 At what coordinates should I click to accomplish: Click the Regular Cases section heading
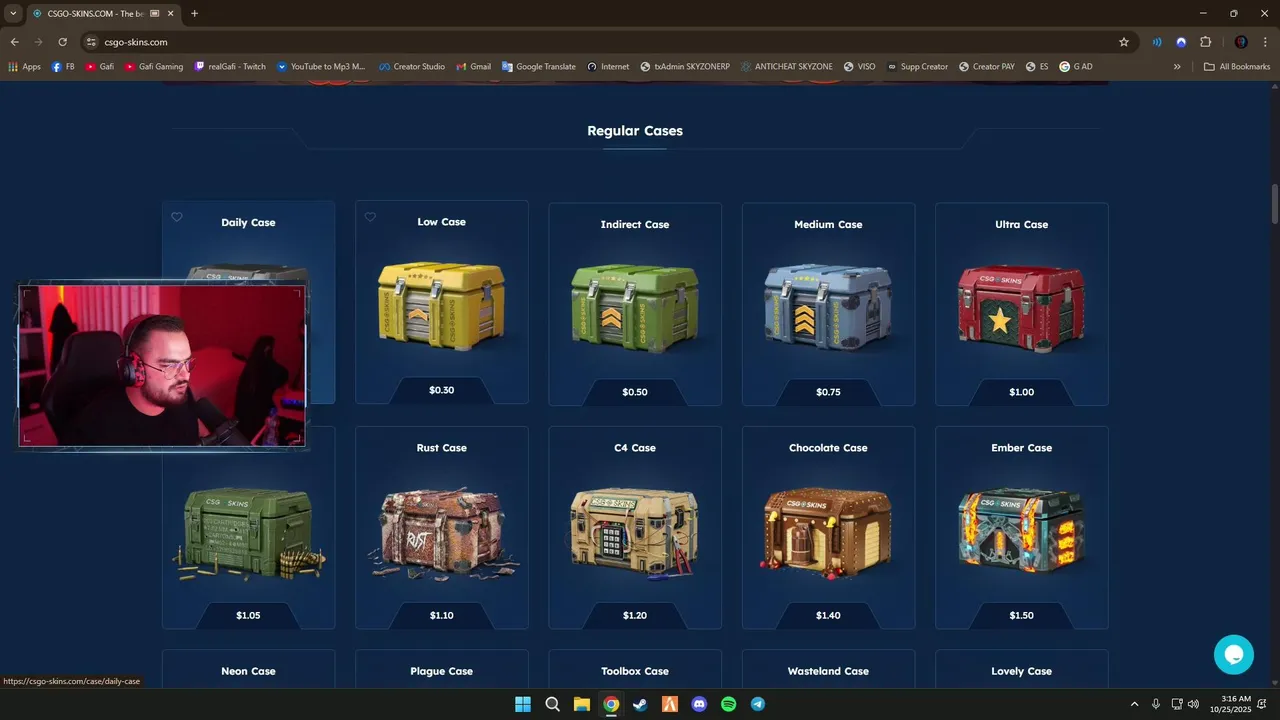click(635, 131)
